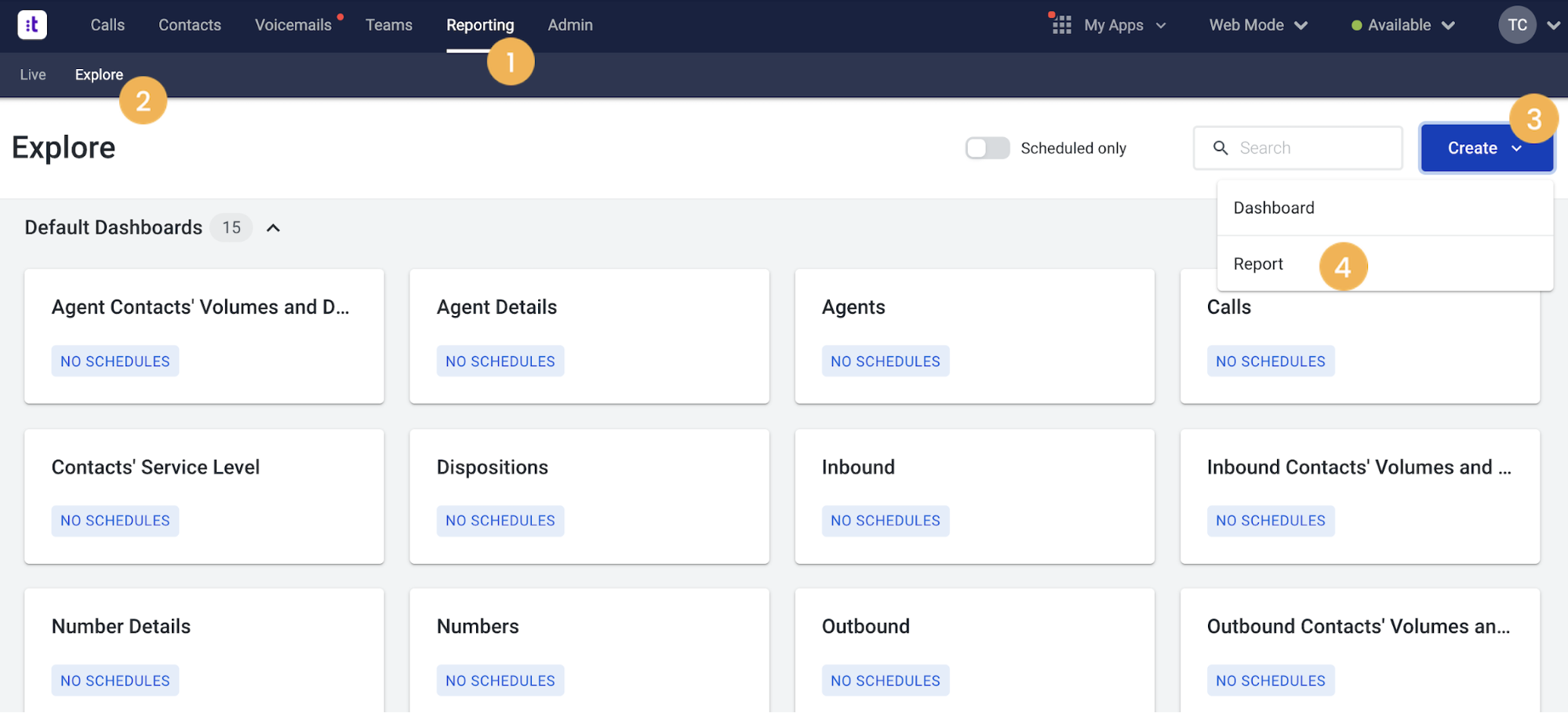Open the My Apps grid icon
The height and width of the screenshot is (713, 1568).
pyautogui.click(x=1060, y=24)
